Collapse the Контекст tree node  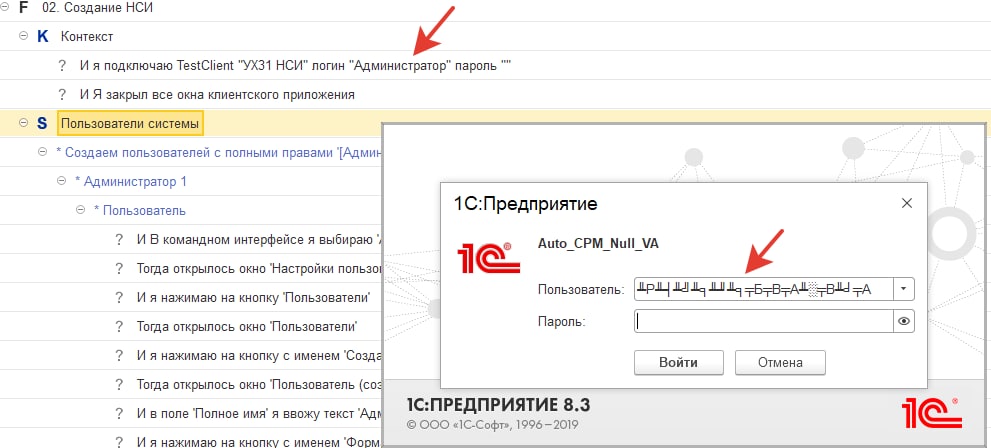click(24, 36)
